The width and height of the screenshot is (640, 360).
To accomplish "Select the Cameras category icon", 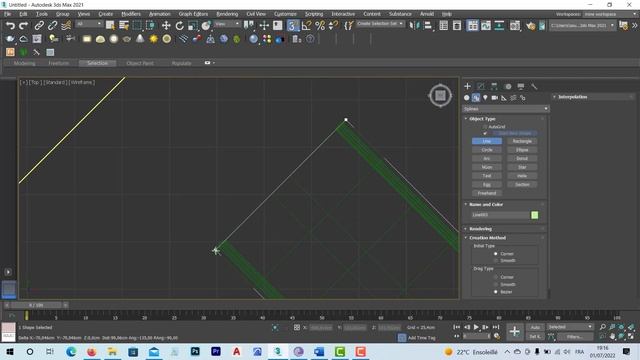I will click(x=495, y=98).
